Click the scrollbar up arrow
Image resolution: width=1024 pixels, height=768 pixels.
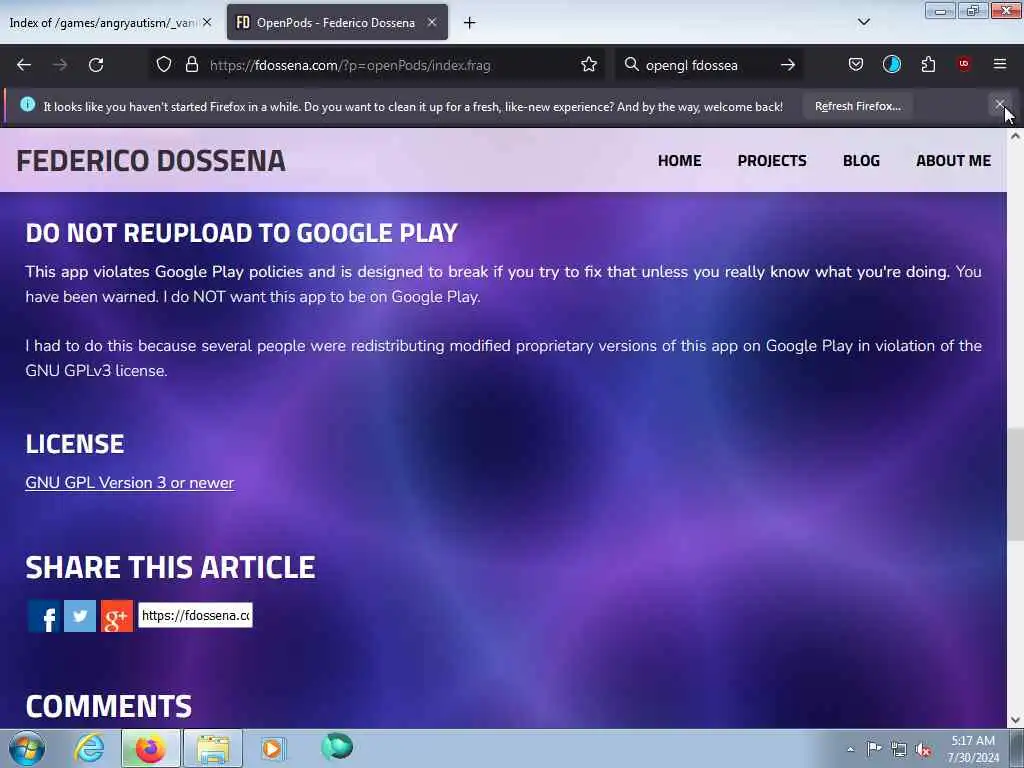tap(1015, 136)
